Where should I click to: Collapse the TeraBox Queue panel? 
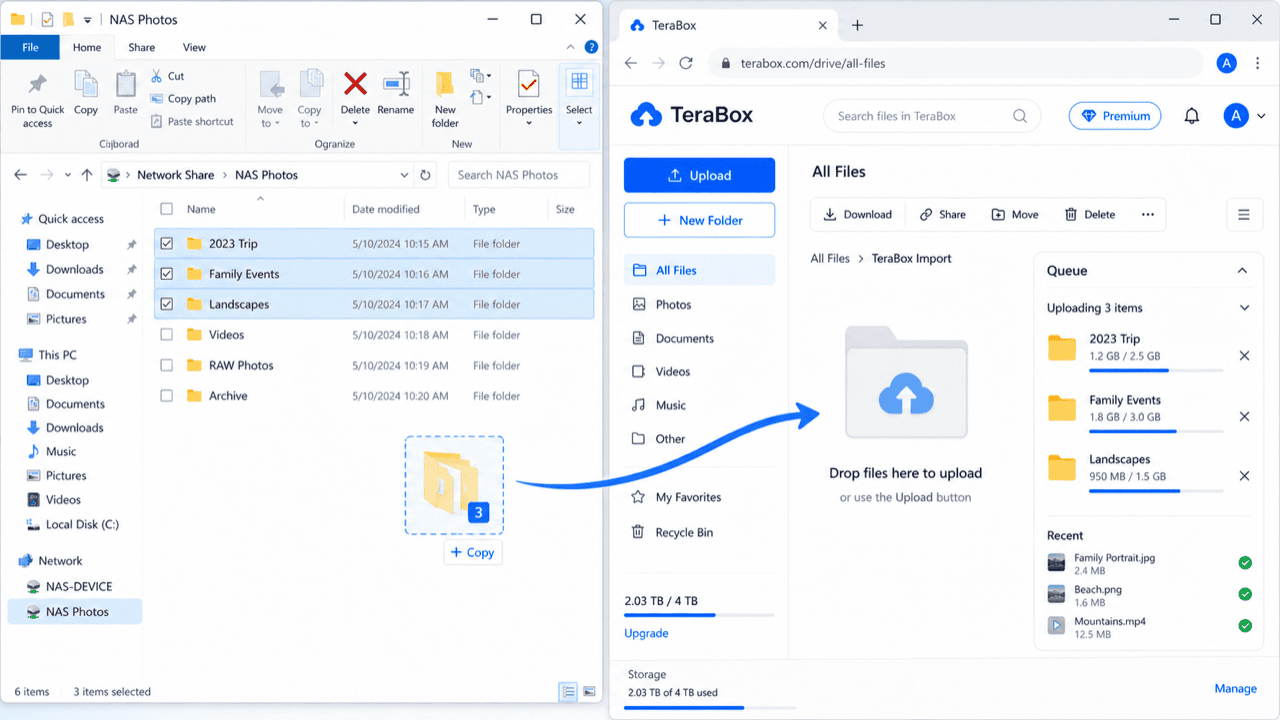coord(1242,271)
